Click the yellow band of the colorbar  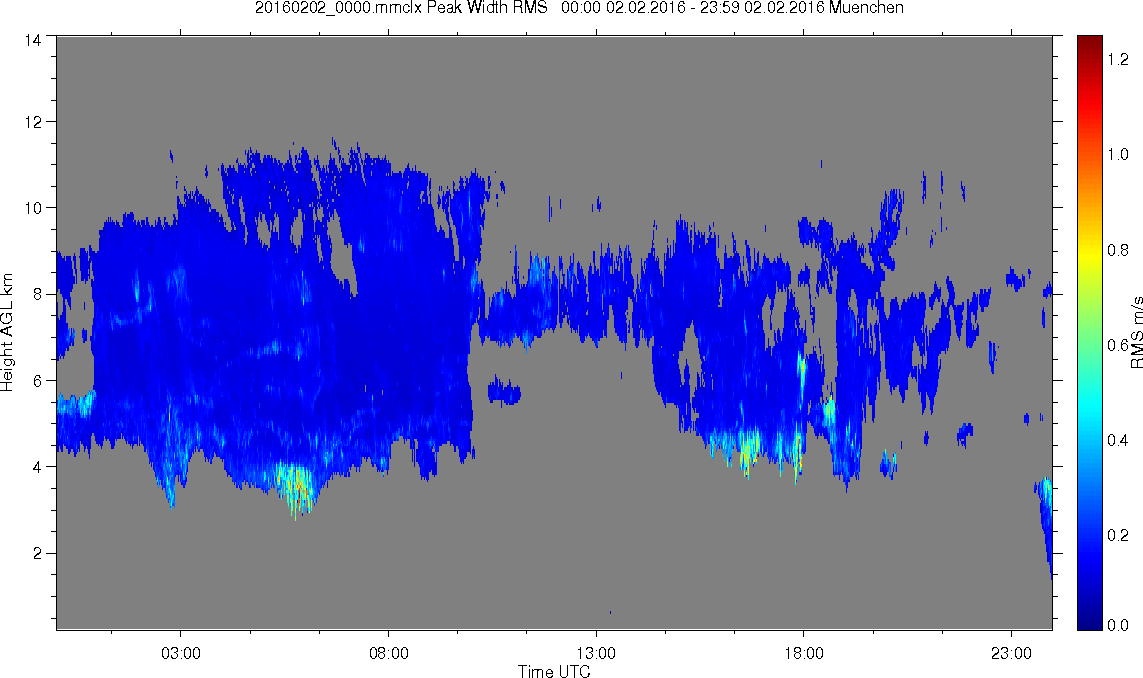pyautogui.click(x=1090, y=250)
